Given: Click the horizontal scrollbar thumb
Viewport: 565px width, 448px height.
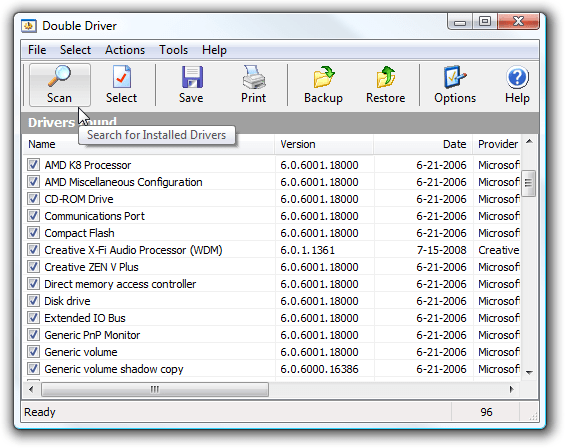Looking at the screenshot, I should [x=155, y=389].
